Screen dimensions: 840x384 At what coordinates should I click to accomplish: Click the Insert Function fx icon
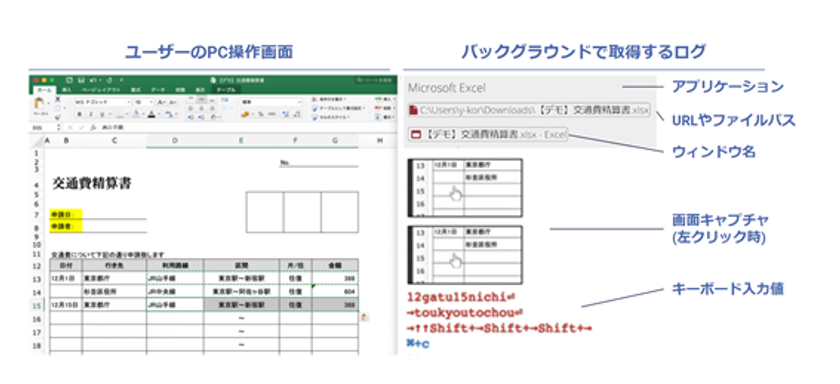click(93, 129)
